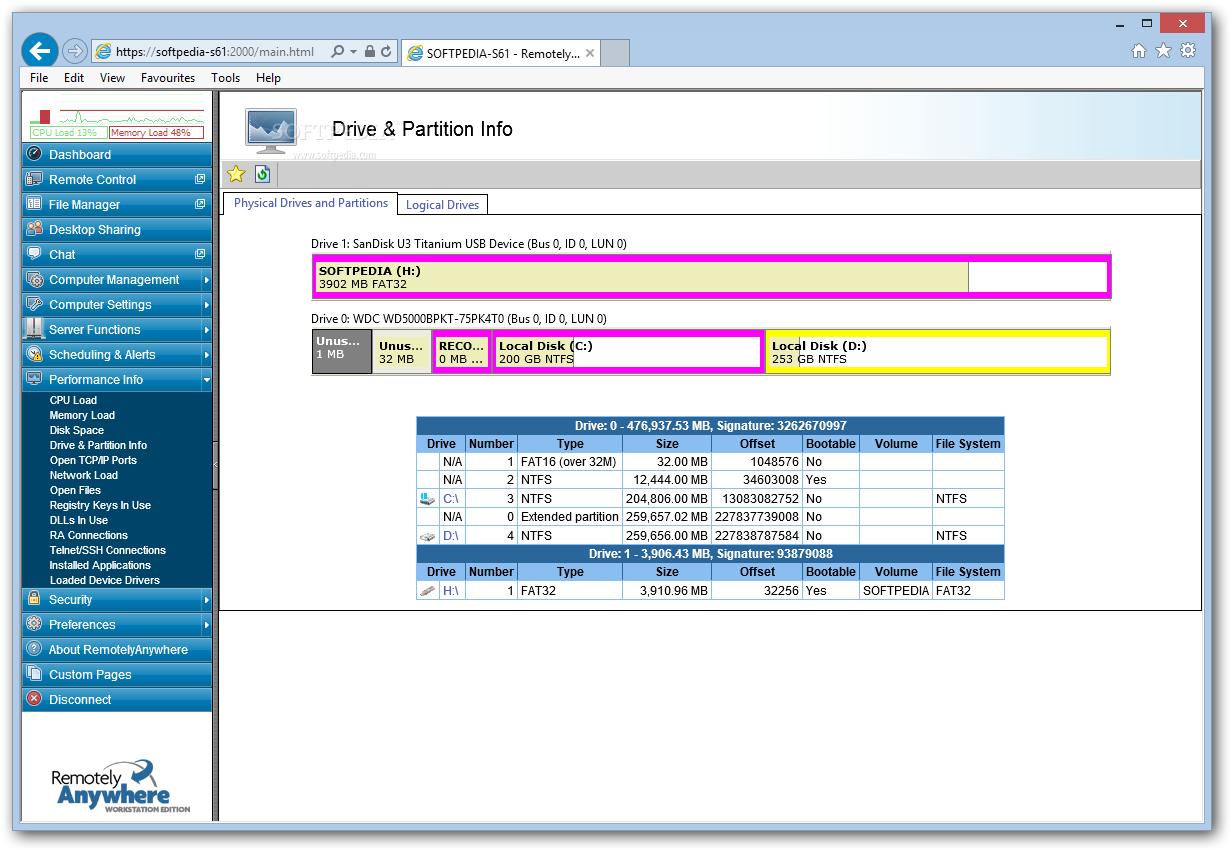Expand Computer Management submenu arrow

coord(207,280)
